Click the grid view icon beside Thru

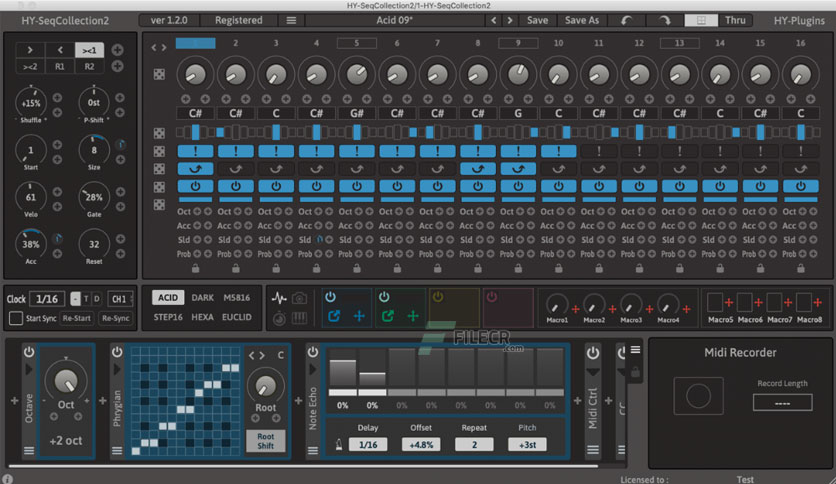pyautogui.click(x=701, y=20)
